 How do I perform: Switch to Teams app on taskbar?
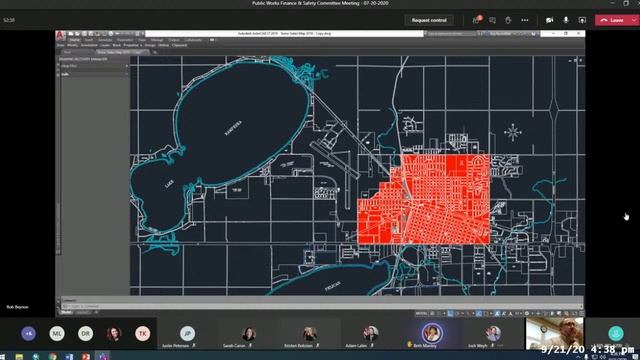tap(102, 357)
